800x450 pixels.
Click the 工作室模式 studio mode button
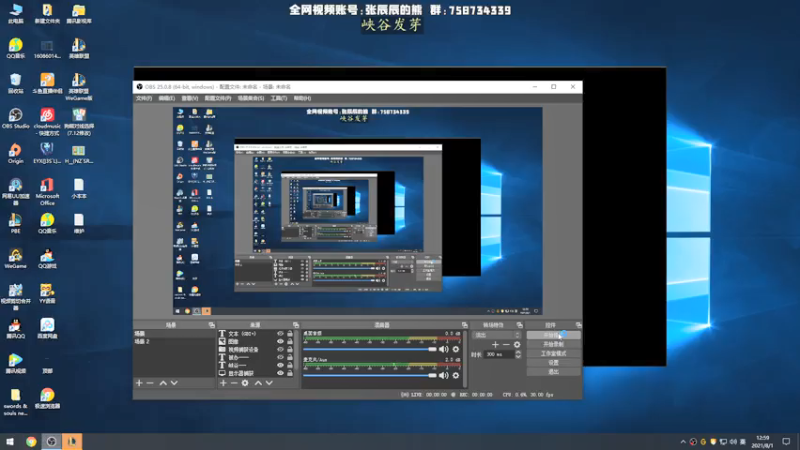[554, 354]
